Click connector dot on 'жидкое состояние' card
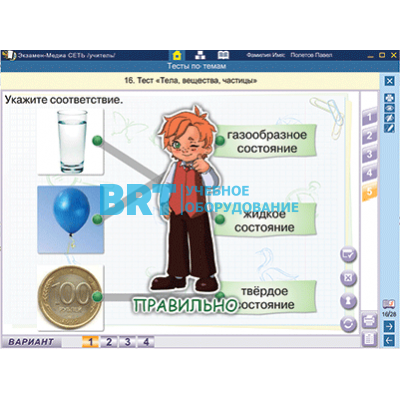Viewport: 400px width, 400px height. tap(220, 219)
